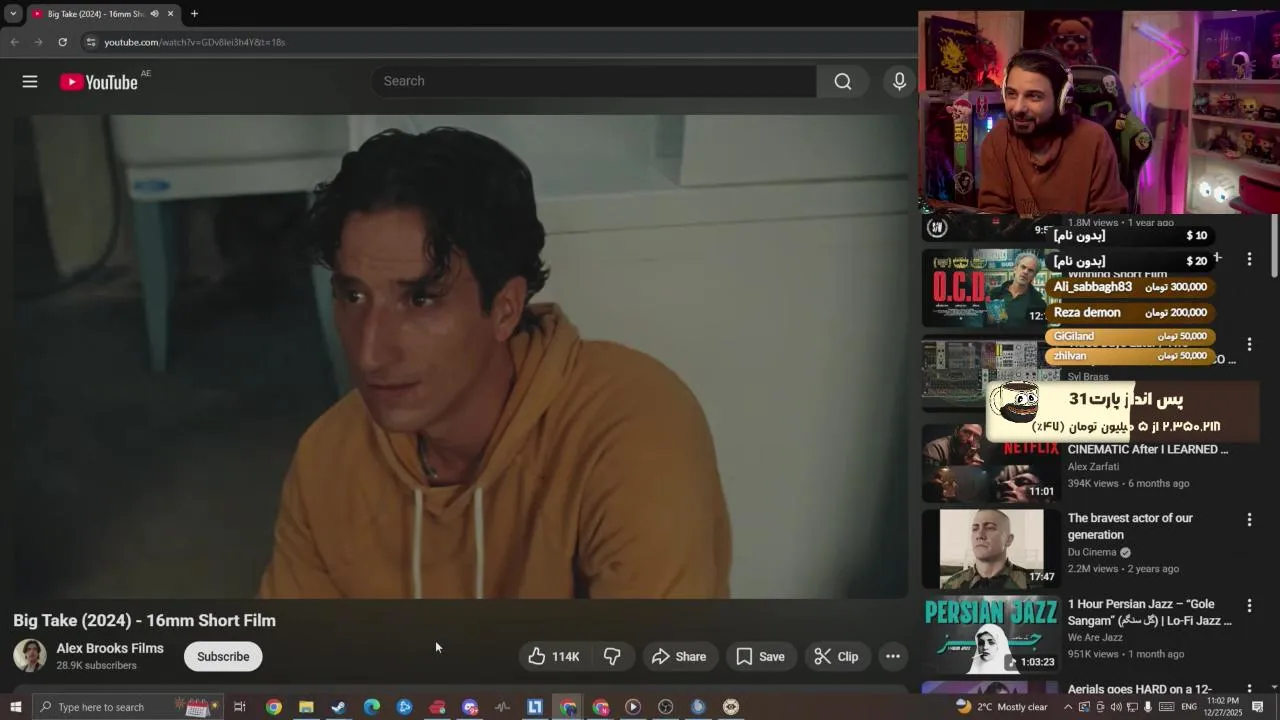The width and height of the screenshot is (1280, 720).
Task: Subscribe to Alex Brooks Films
Action: (x=223, y=656)
